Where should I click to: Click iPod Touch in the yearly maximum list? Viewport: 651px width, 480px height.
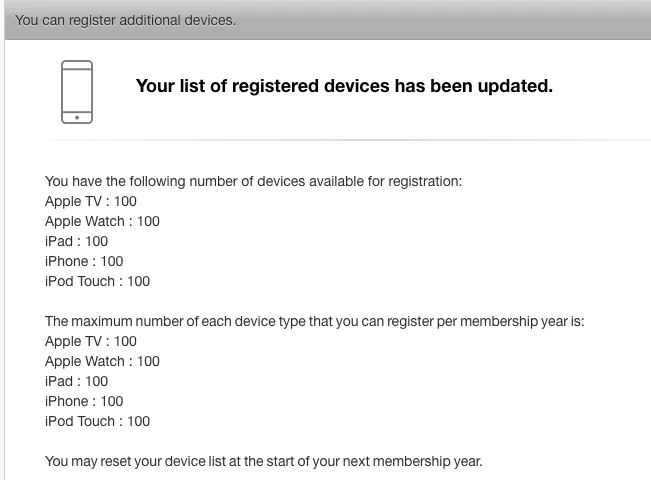click(x=97, y=421)
